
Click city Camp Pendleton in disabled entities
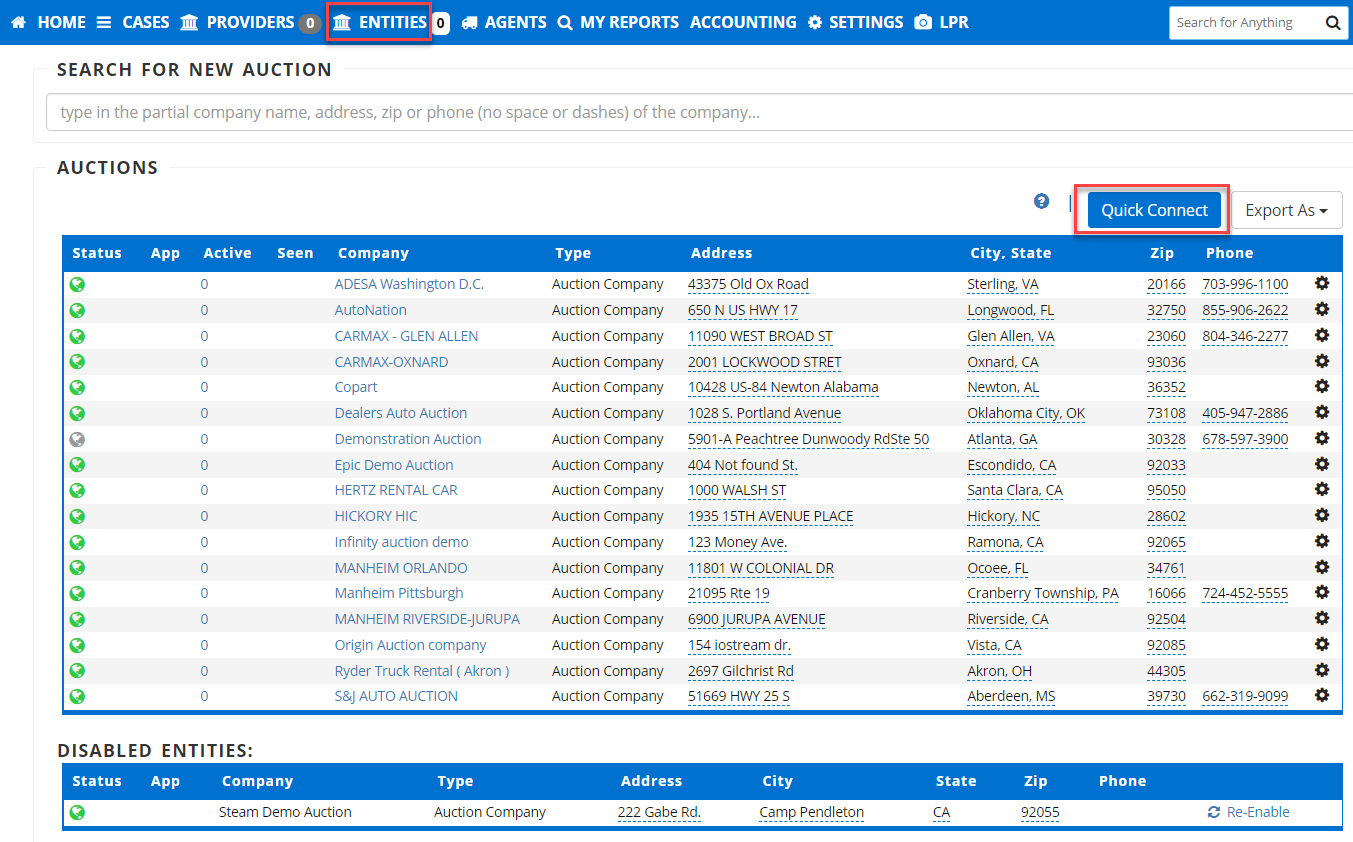812,812
